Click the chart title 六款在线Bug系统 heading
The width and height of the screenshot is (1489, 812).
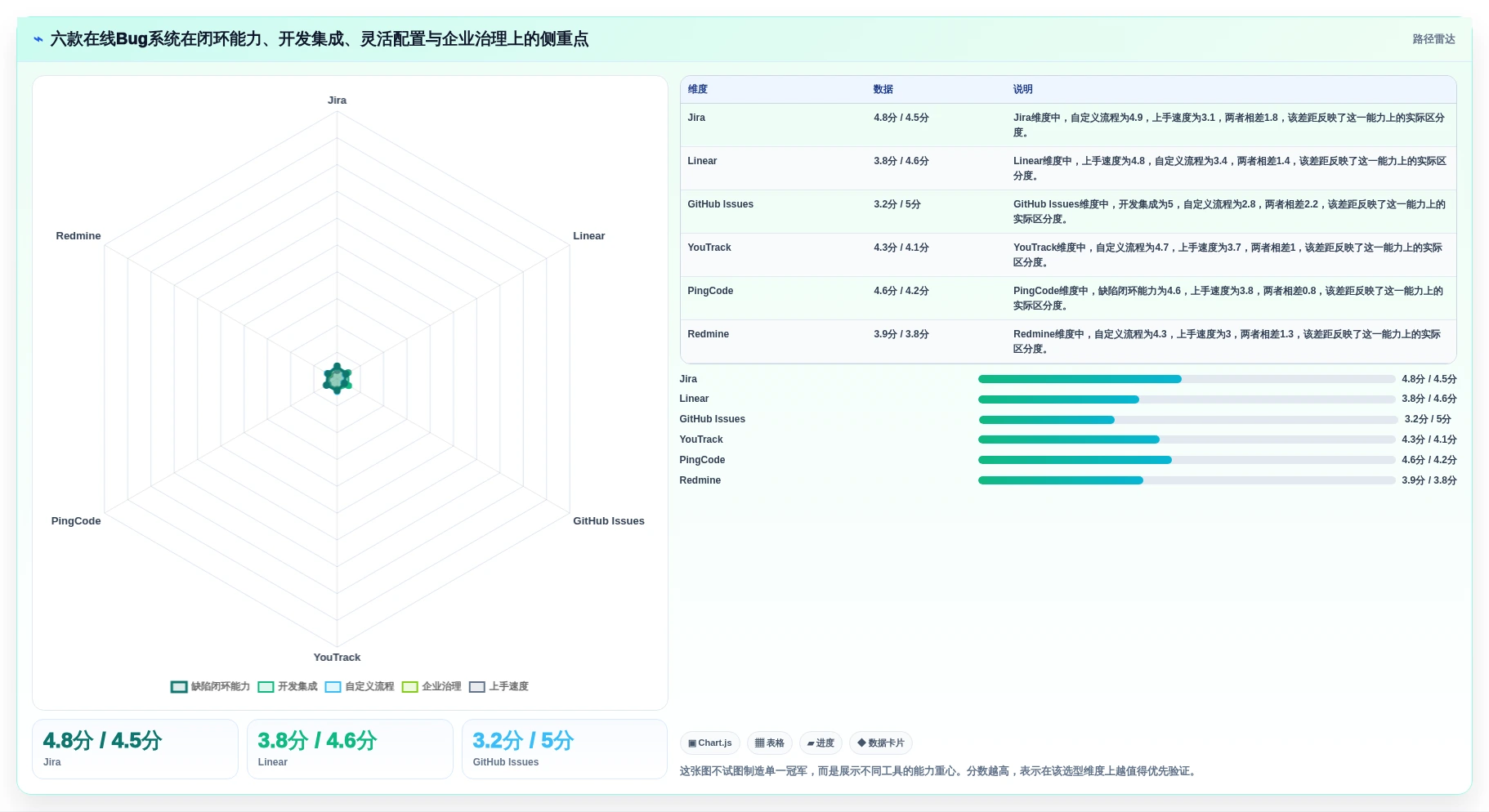[x=320, y=39]
